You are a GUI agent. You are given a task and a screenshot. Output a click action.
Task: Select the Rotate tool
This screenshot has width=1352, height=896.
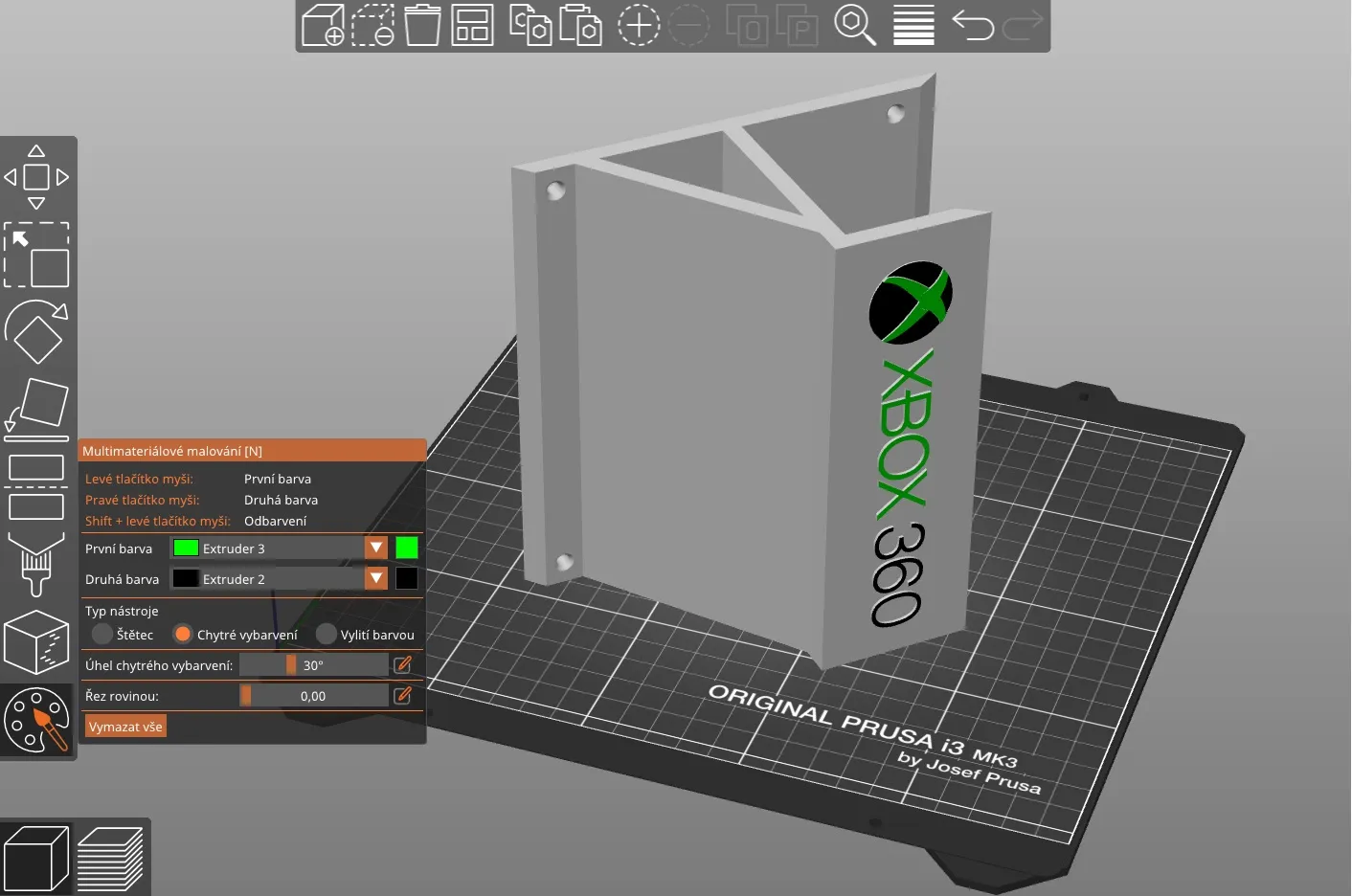pos(36,332)
